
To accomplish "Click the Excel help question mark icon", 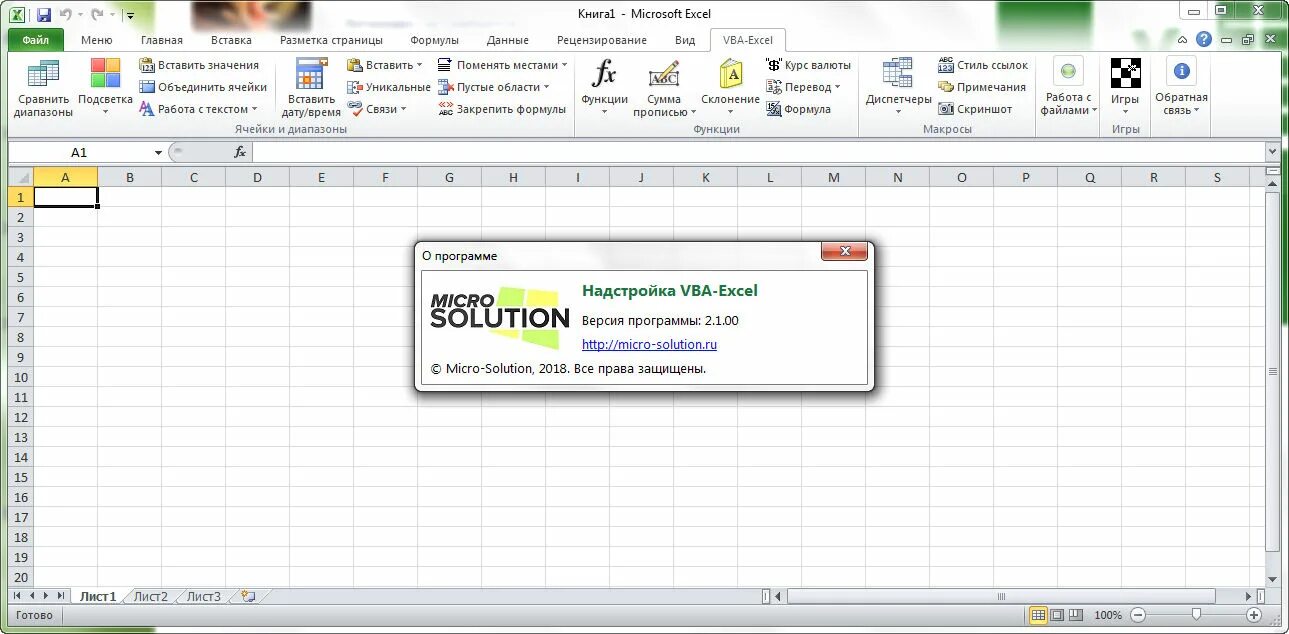I will click(1204, 40).
